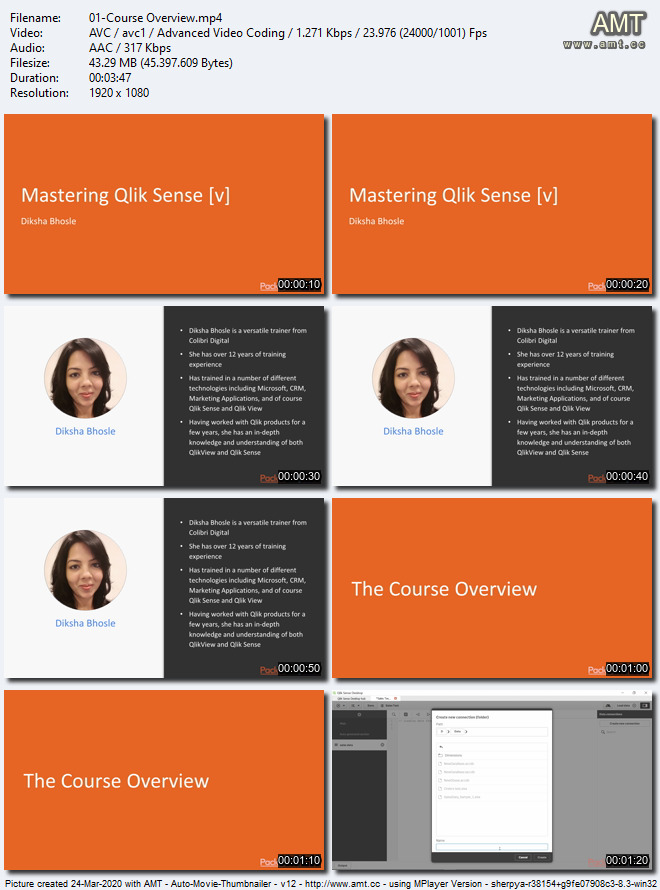
Task: Click the 'Mastering Qlik Sense [v]' title at 00:00:20
Action: click(x=453, y=195)
